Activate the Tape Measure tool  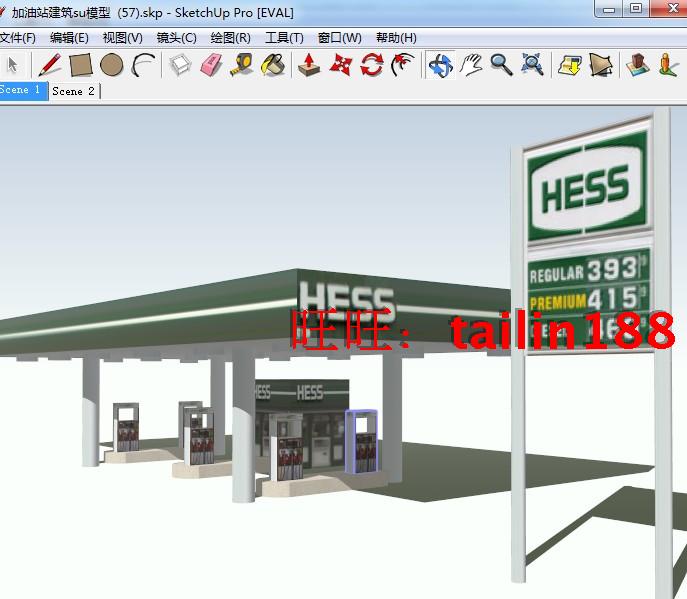pyautogui.click(x=241, y=65)
